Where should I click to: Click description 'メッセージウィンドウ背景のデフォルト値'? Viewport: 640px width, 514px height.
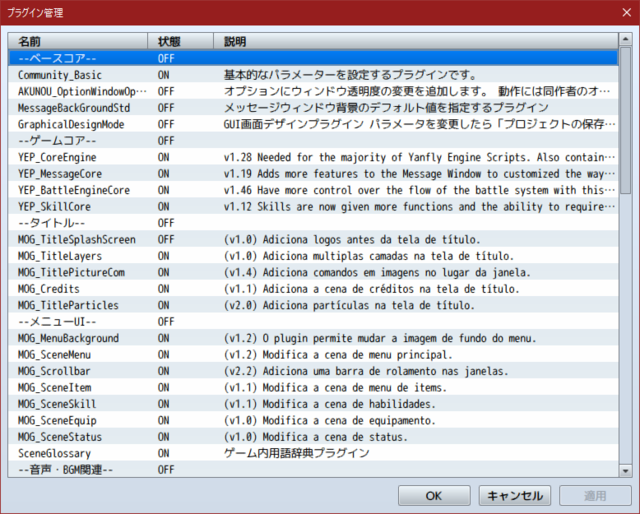[386, 108]
